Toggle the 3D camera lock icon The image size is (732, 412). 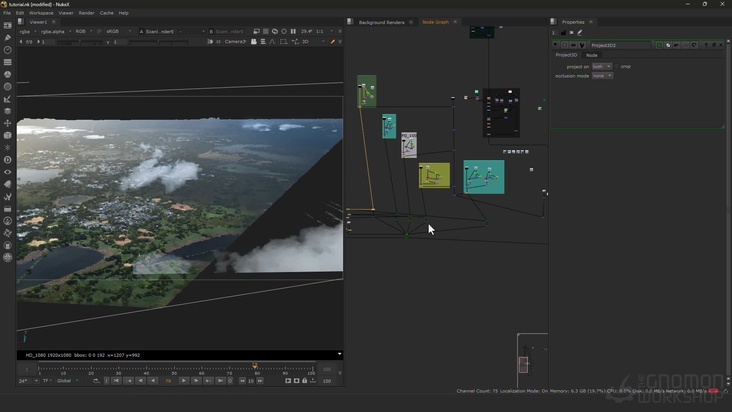coord(254,42)
